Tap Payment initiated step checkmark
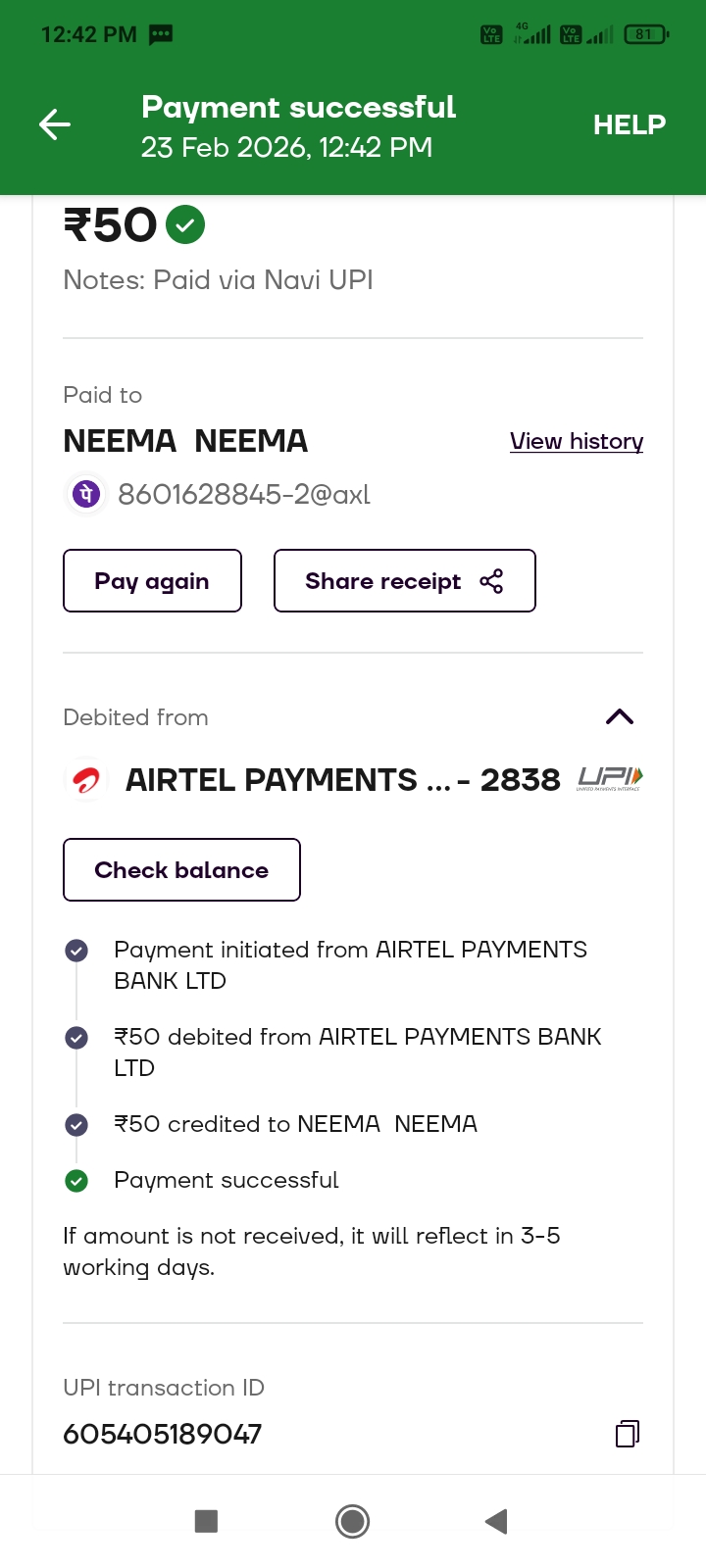This screenshot has width=706, height=1568. pos(76,951)
